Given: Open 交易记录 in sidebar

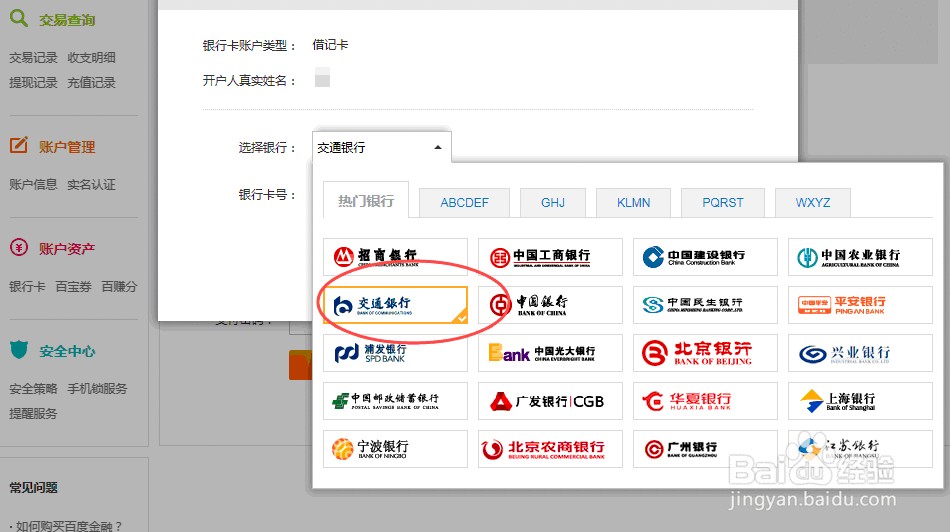Looking at the screenshot, I should pyautogui.click(x=33, y=58).
